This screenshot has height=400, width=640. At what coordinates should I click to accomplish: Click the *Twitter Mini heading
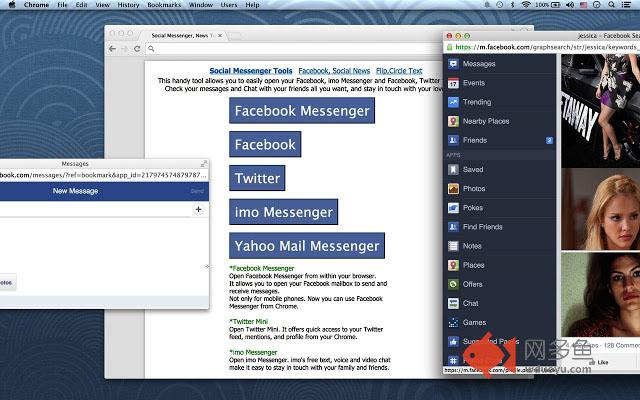click(249, 321)
